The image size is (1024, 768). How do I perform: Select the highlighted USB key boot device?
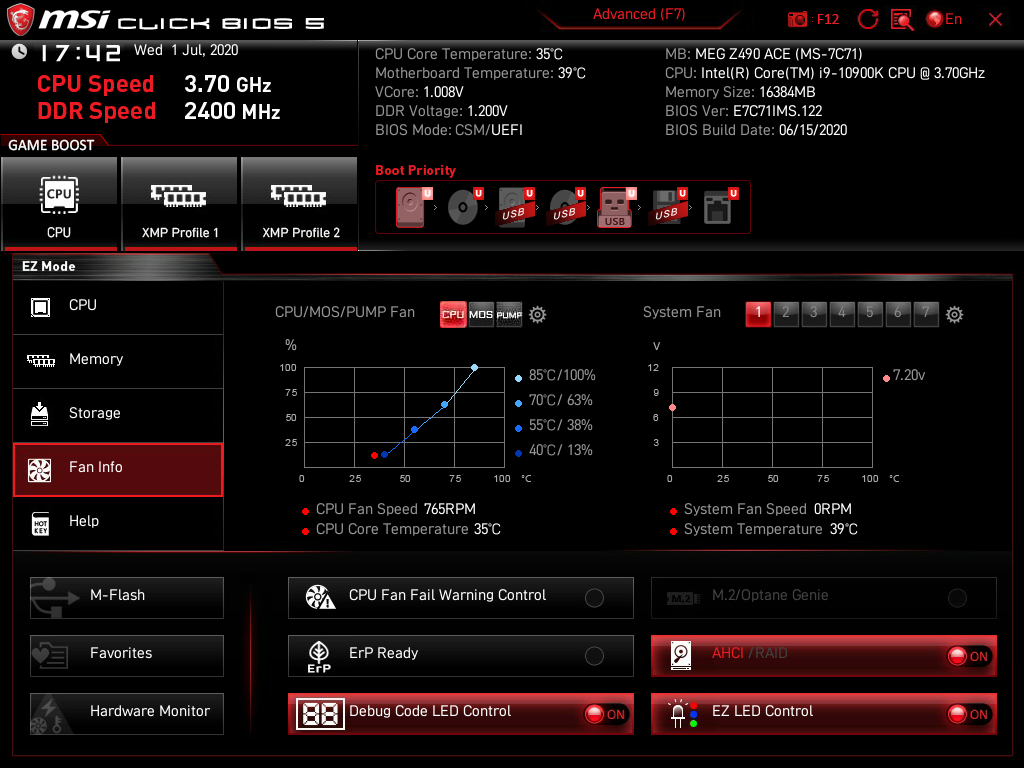pos(616,207)
